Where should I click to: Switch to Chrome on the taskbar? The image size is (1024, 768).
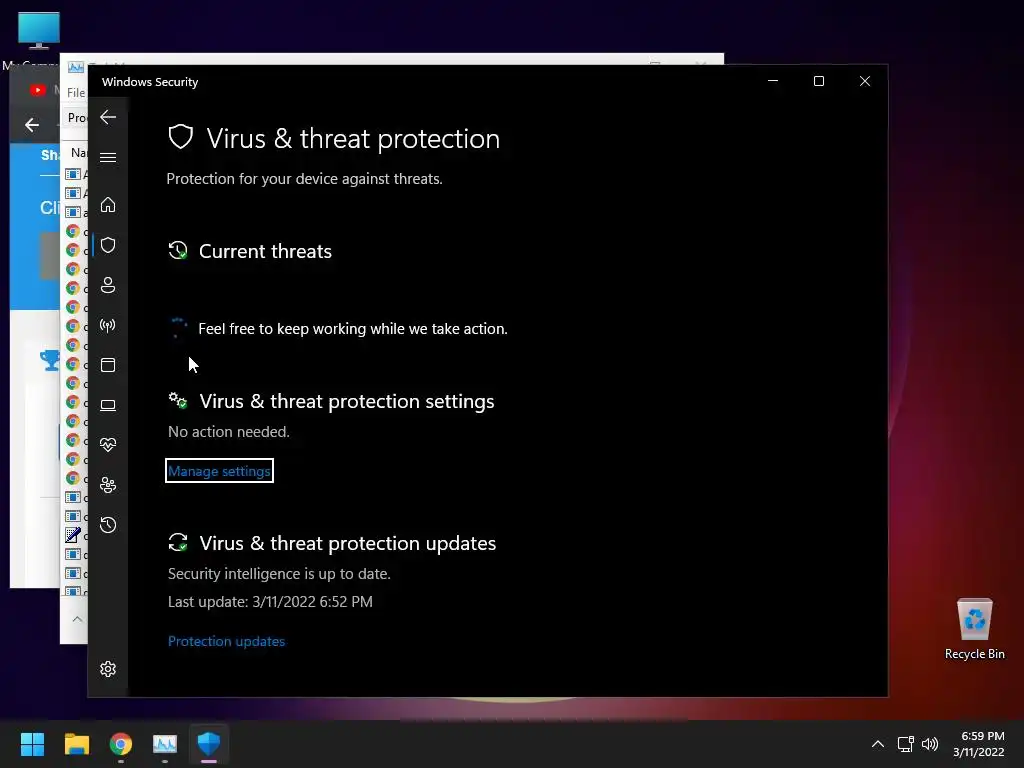(121, 744)
